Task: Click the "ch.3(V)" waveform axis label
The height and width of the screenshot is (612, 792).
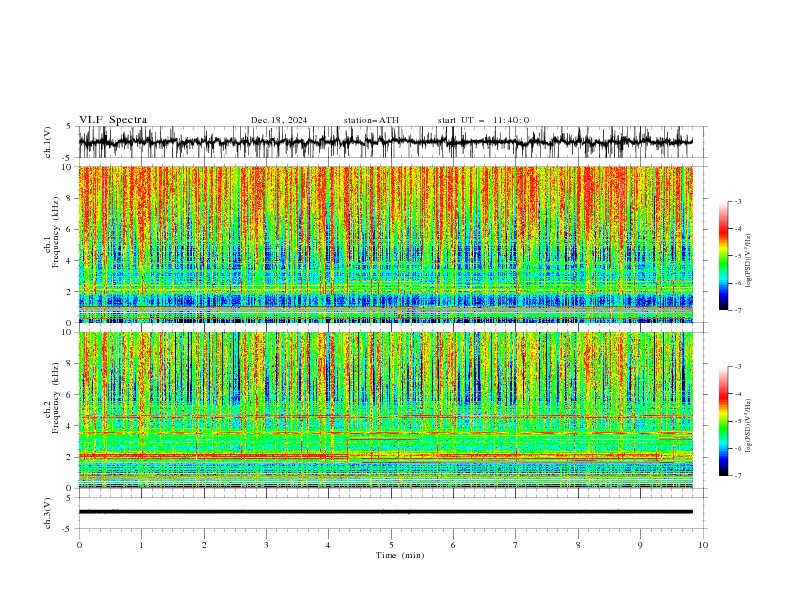Action: click(48, 513)
